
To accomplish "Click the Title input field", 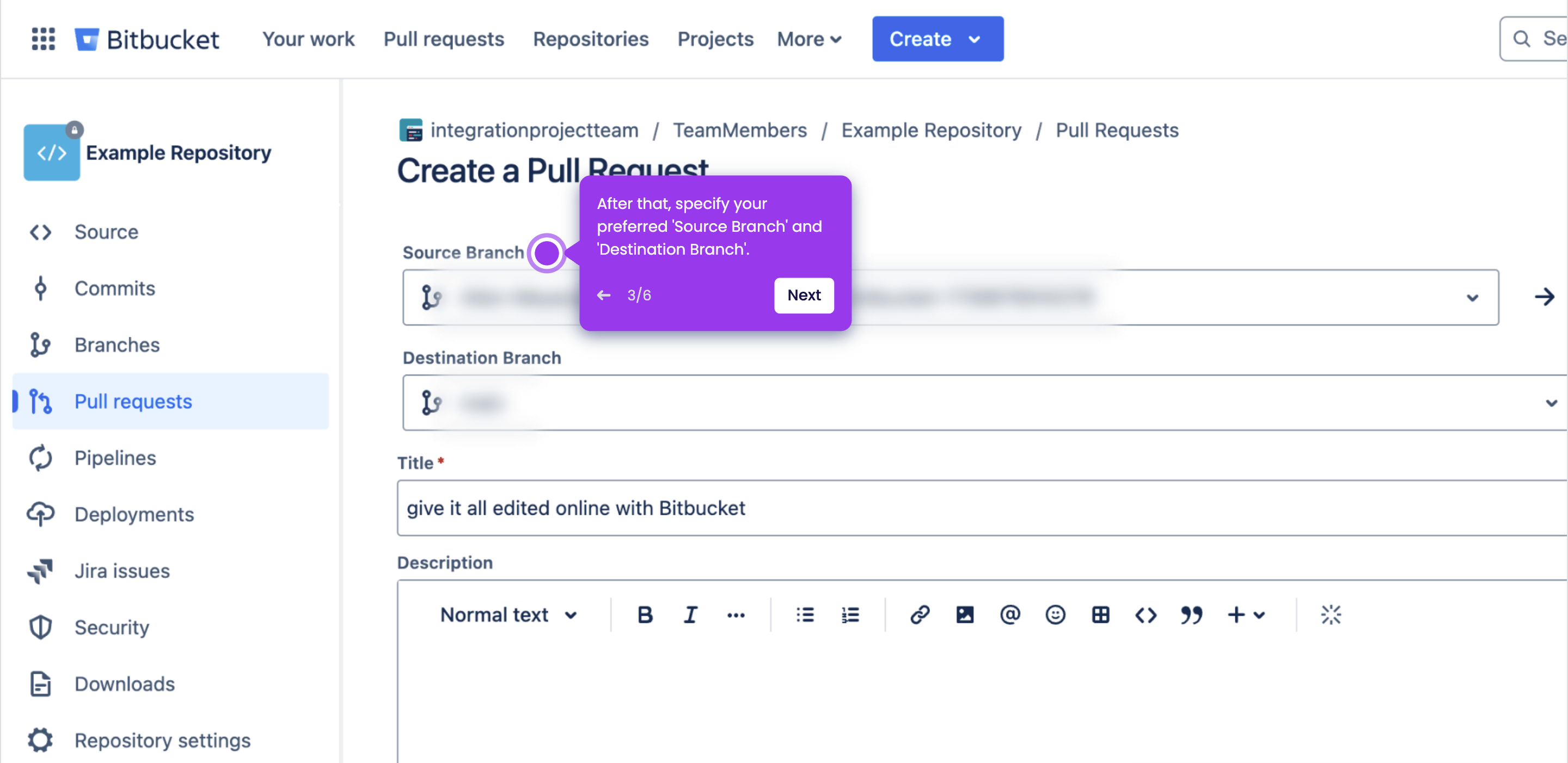I will point(982,508).
